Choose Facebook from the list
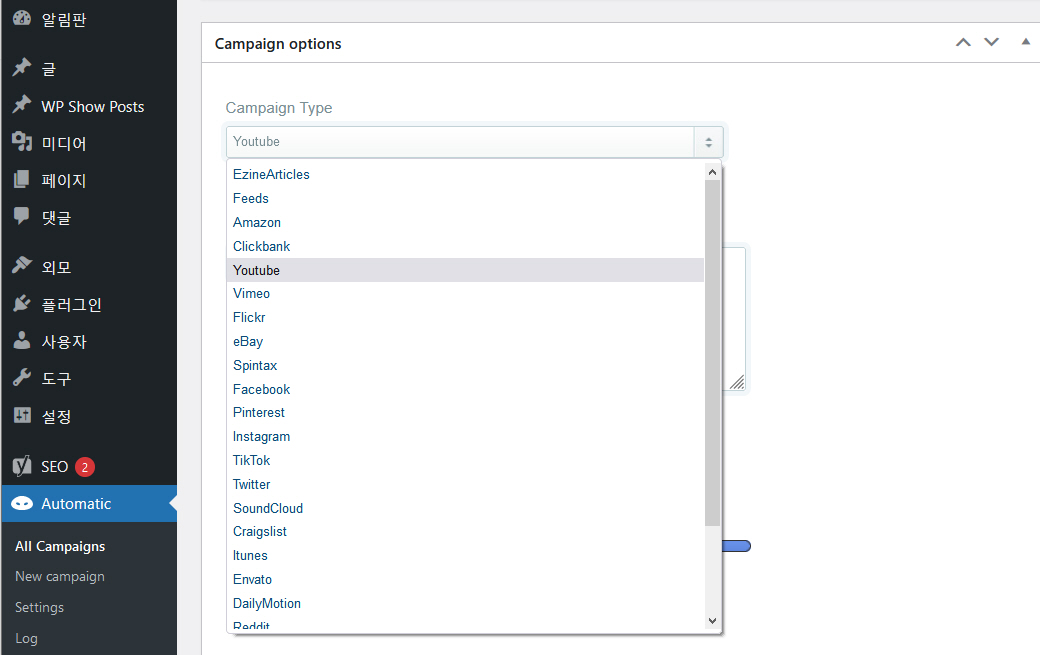 point(465,389)
